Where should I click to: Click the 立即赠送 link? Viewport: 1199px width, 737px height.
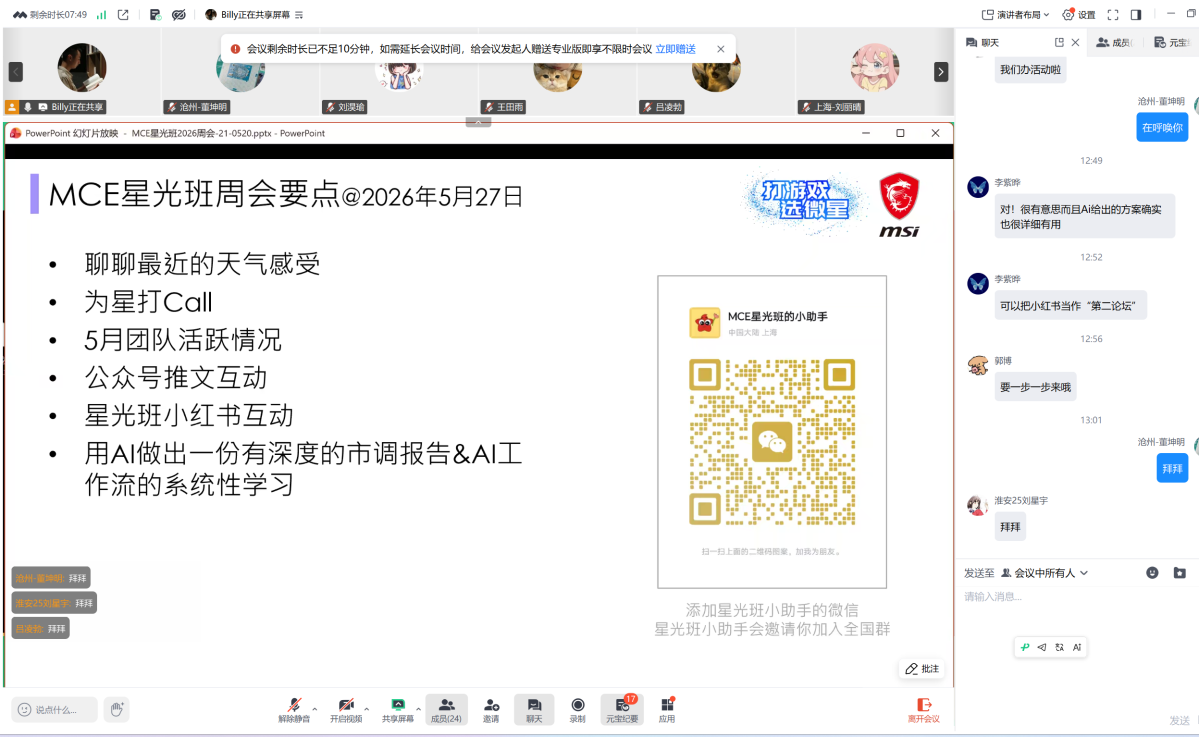[675, 49]
